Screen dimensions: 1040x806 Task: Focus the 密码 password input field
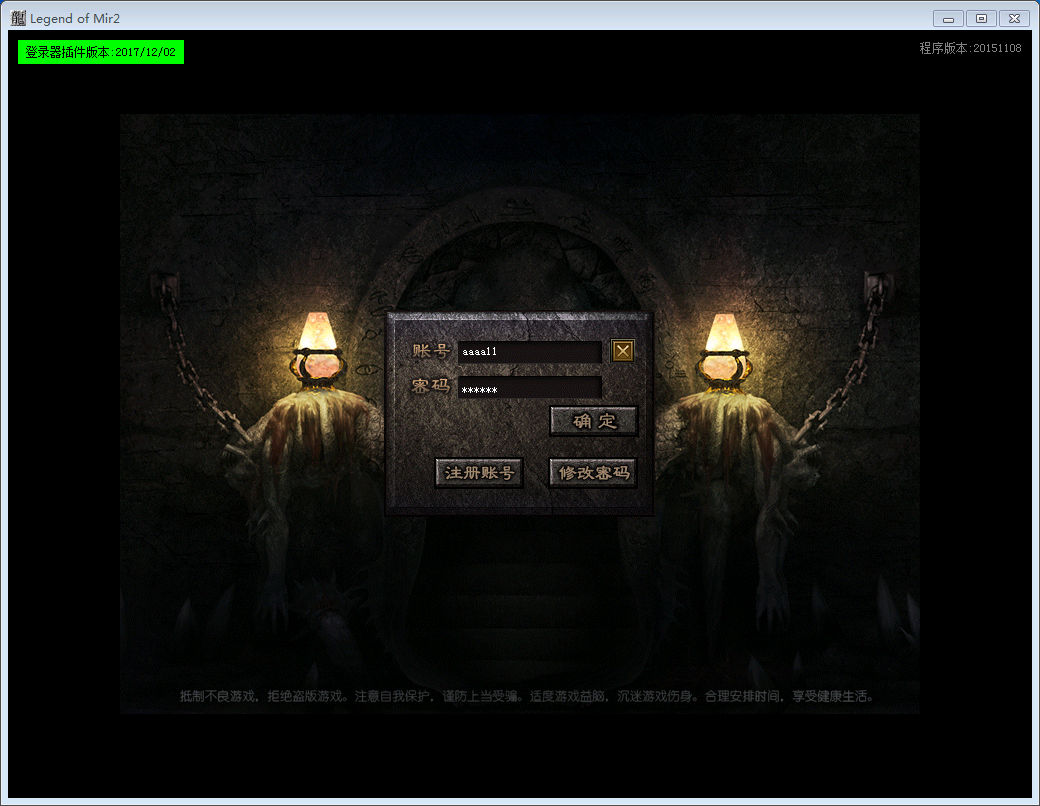(530, 388)
